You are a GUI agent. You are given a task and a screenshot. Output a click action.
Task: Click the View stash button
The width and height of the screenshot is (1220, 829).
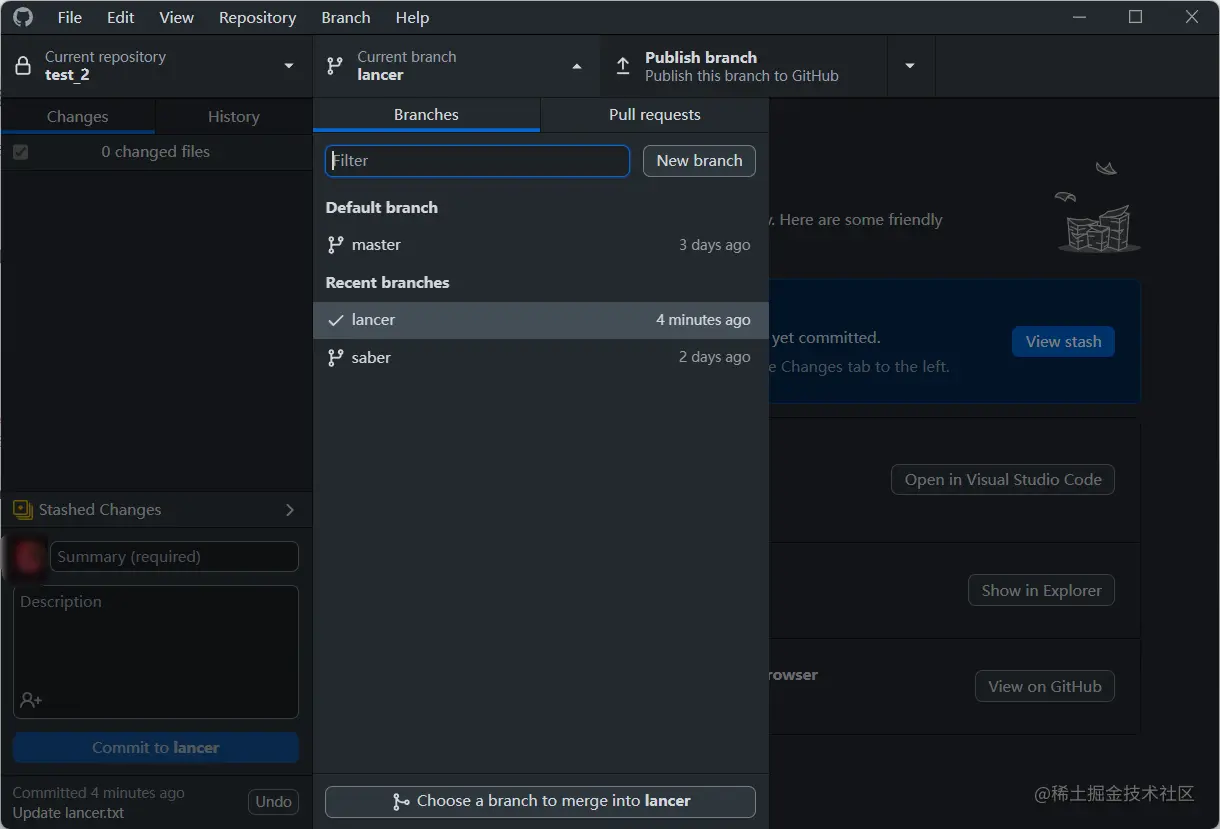coord(1063,341)
